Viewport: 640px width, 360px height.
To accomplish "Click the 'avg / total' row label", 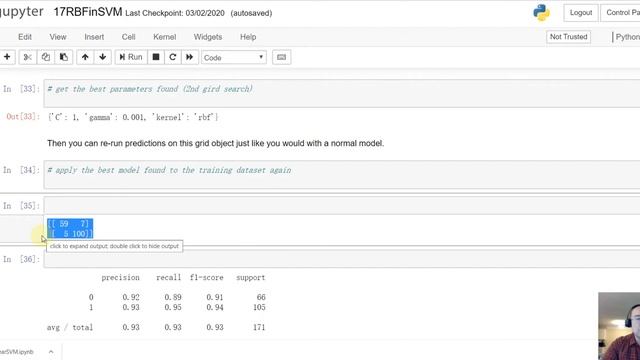I will click(x=70, y=327).
